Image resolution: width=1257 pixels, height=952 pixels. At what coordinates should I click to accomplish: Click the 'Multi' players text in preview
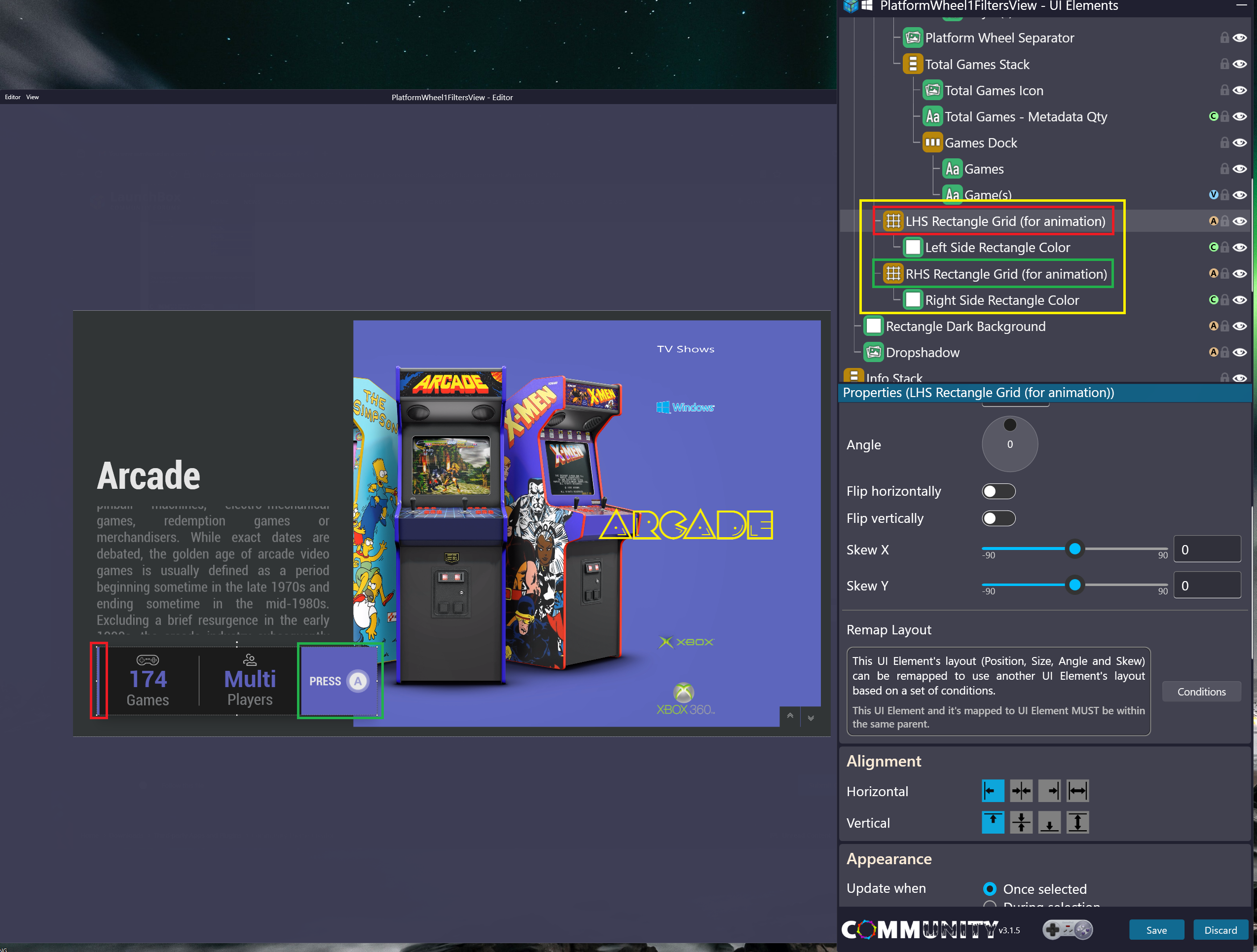tap(250, 679)
